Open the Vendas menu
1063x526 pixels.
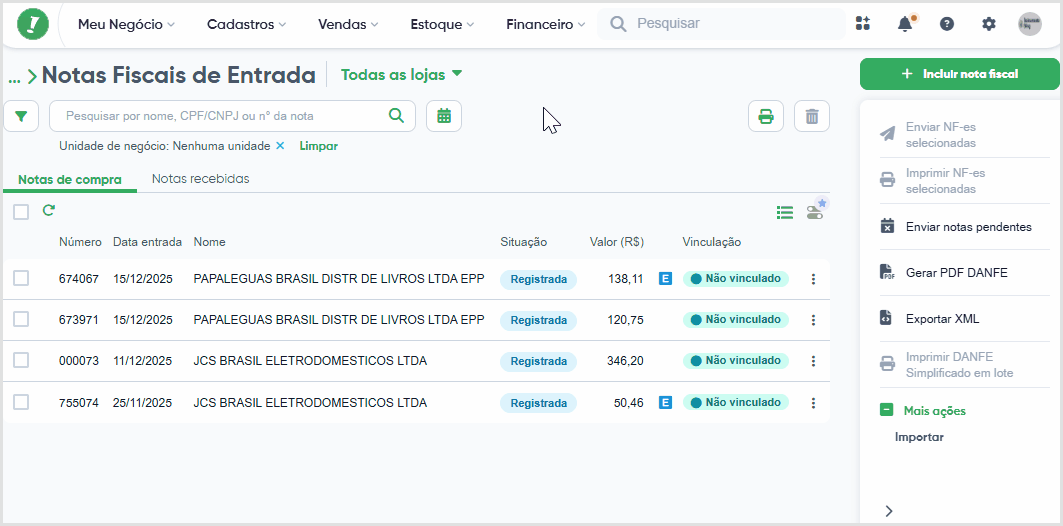click(348, 24)
